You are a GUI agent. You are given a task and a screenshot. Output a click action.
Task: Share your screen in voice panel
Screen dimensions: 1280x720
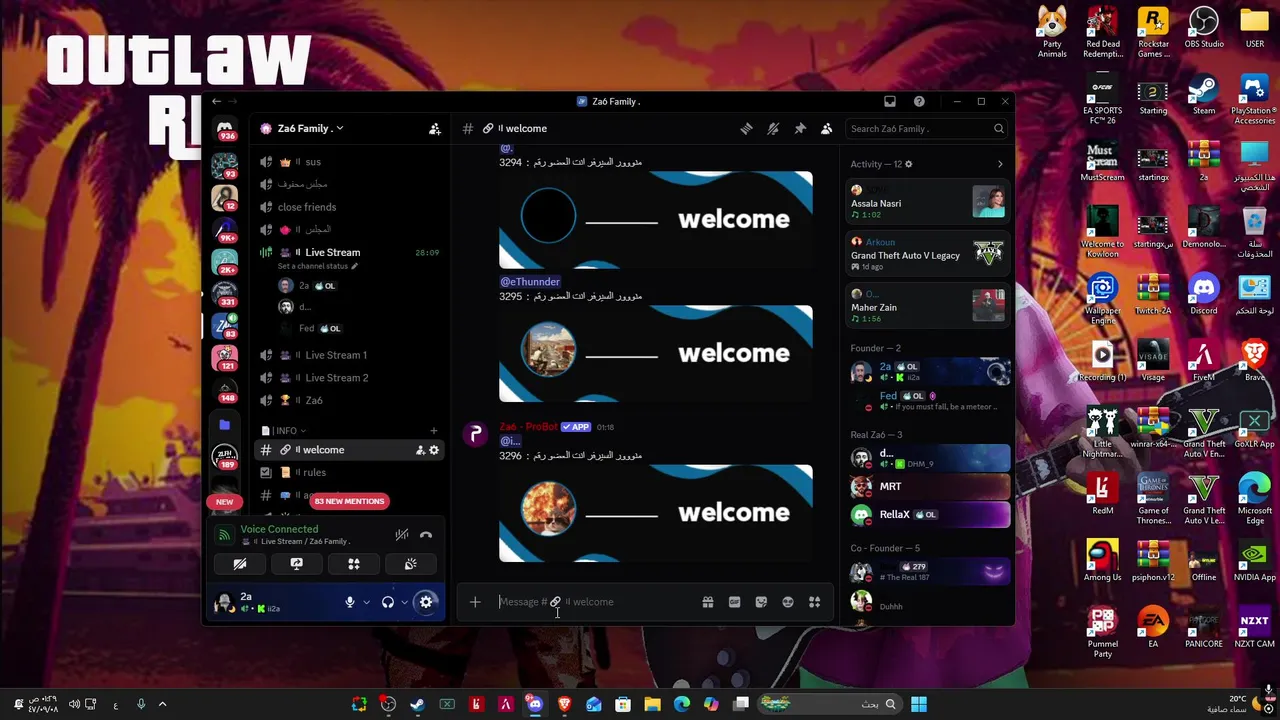[296, 564]
